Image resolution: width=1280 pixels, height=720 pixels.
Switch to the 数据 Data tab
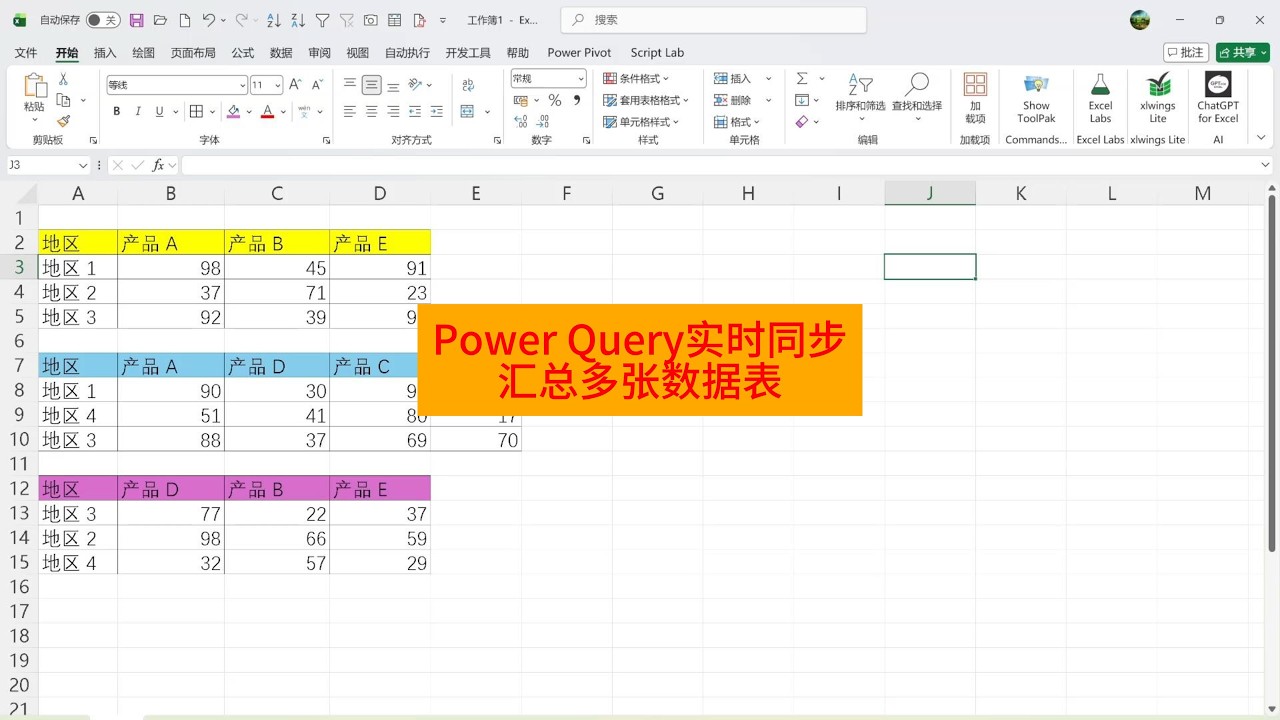[x=281, y=53]
